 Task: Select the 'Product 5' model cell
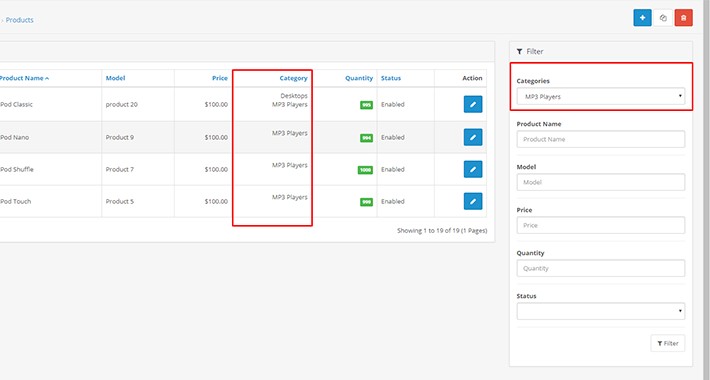[x=120, y=202]
